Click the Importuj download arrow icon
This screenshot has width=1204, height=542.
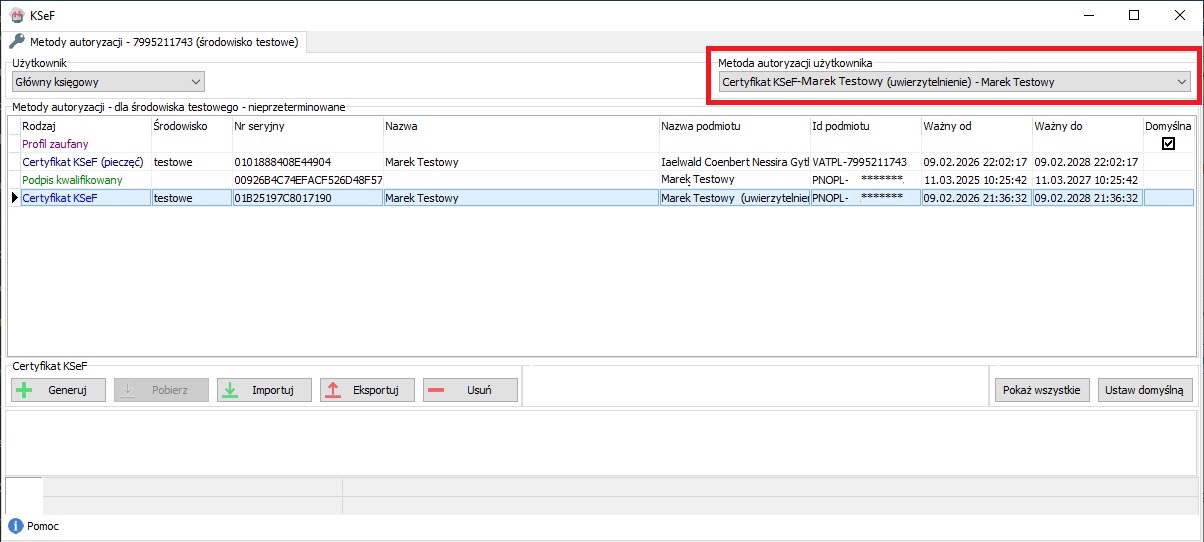point(230,390)
